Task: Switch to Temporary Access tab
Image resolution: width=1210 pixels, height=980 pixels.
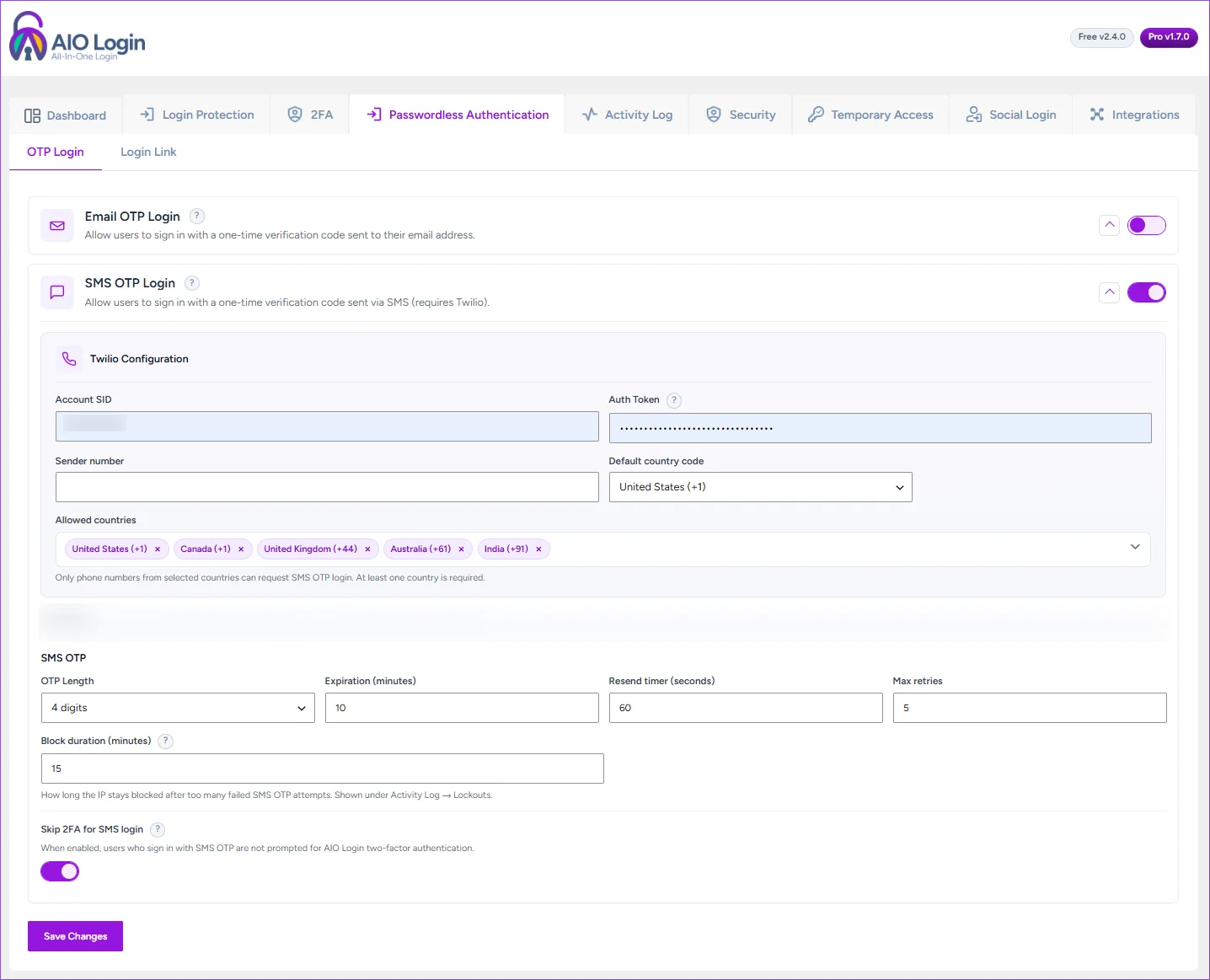Action: 871,115
